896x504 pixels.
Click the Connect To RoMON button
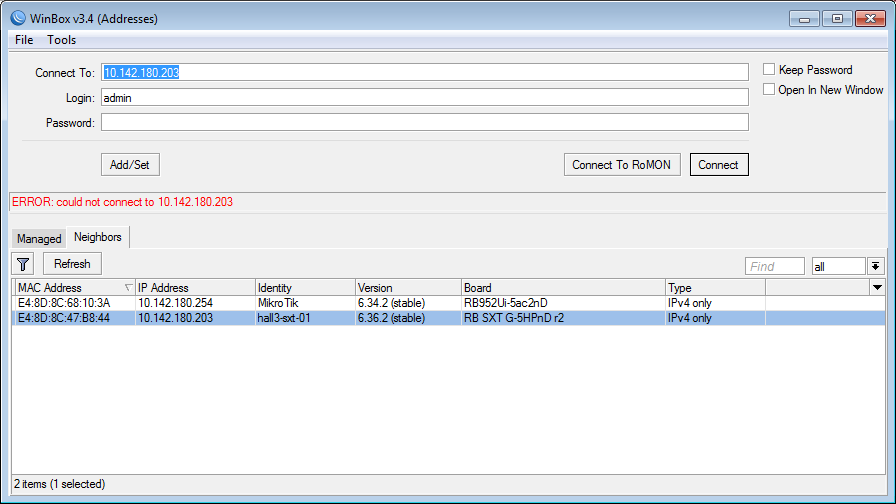click(622, 165)
